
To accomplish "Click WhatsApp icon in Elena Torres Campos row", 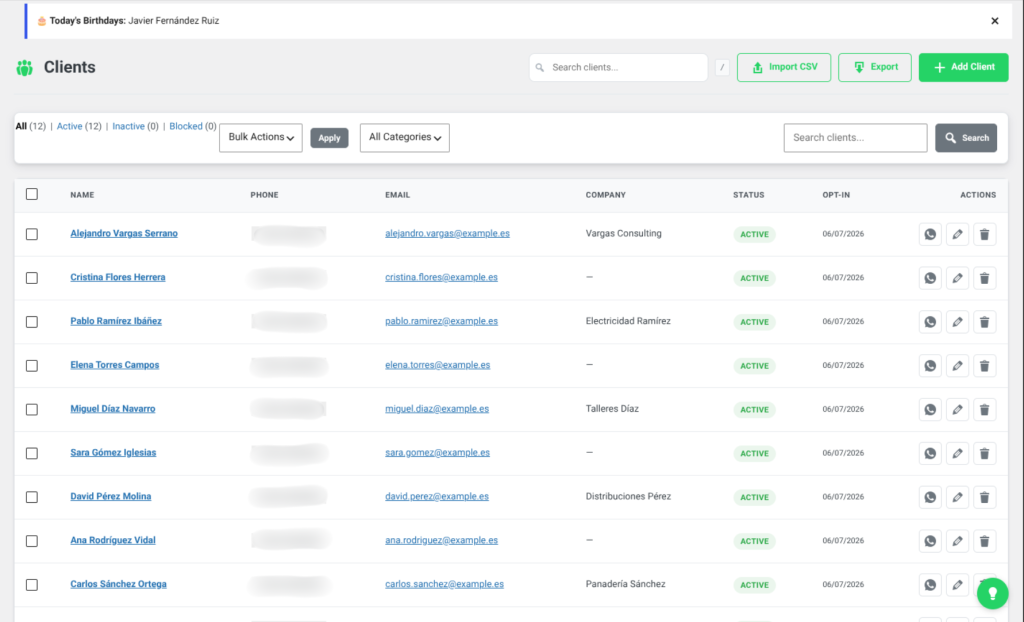I will click(930, 365).
